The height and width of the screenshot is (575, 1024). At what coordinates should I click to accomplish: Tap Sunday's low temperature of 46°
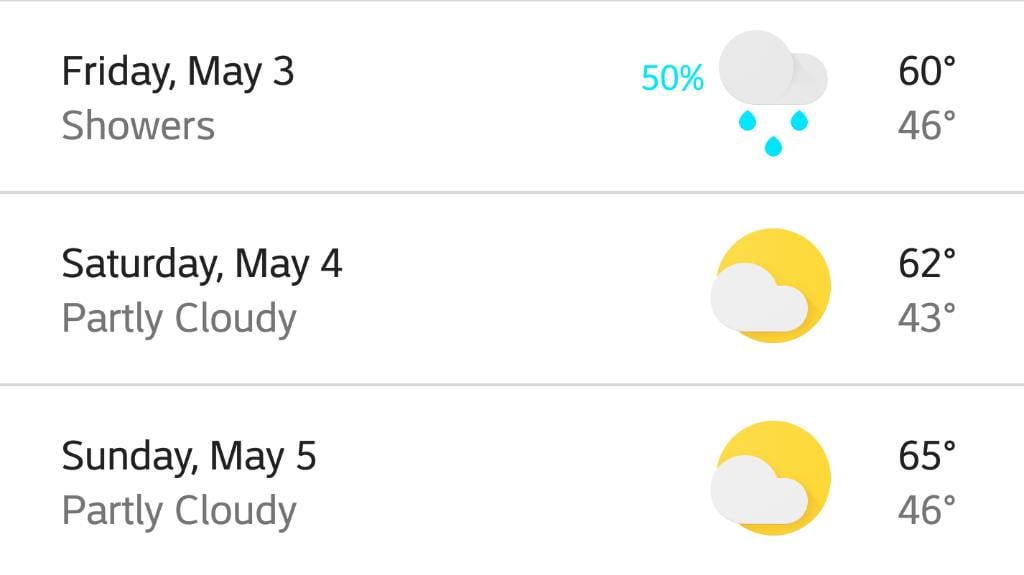coord(927,510)
